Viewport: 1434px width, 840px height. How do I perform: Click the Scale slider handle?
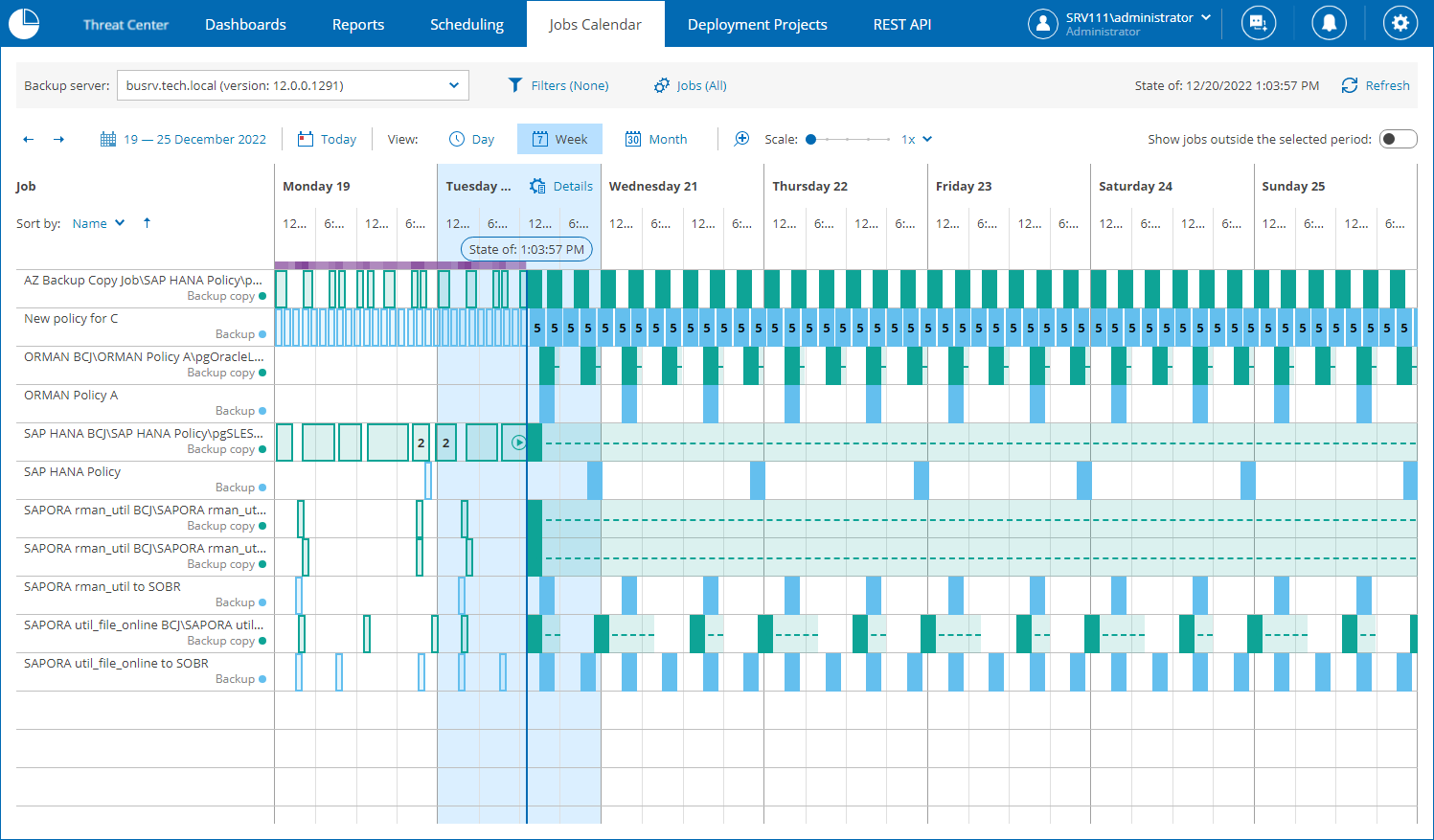pyautogui.click(x=809, y=139)
